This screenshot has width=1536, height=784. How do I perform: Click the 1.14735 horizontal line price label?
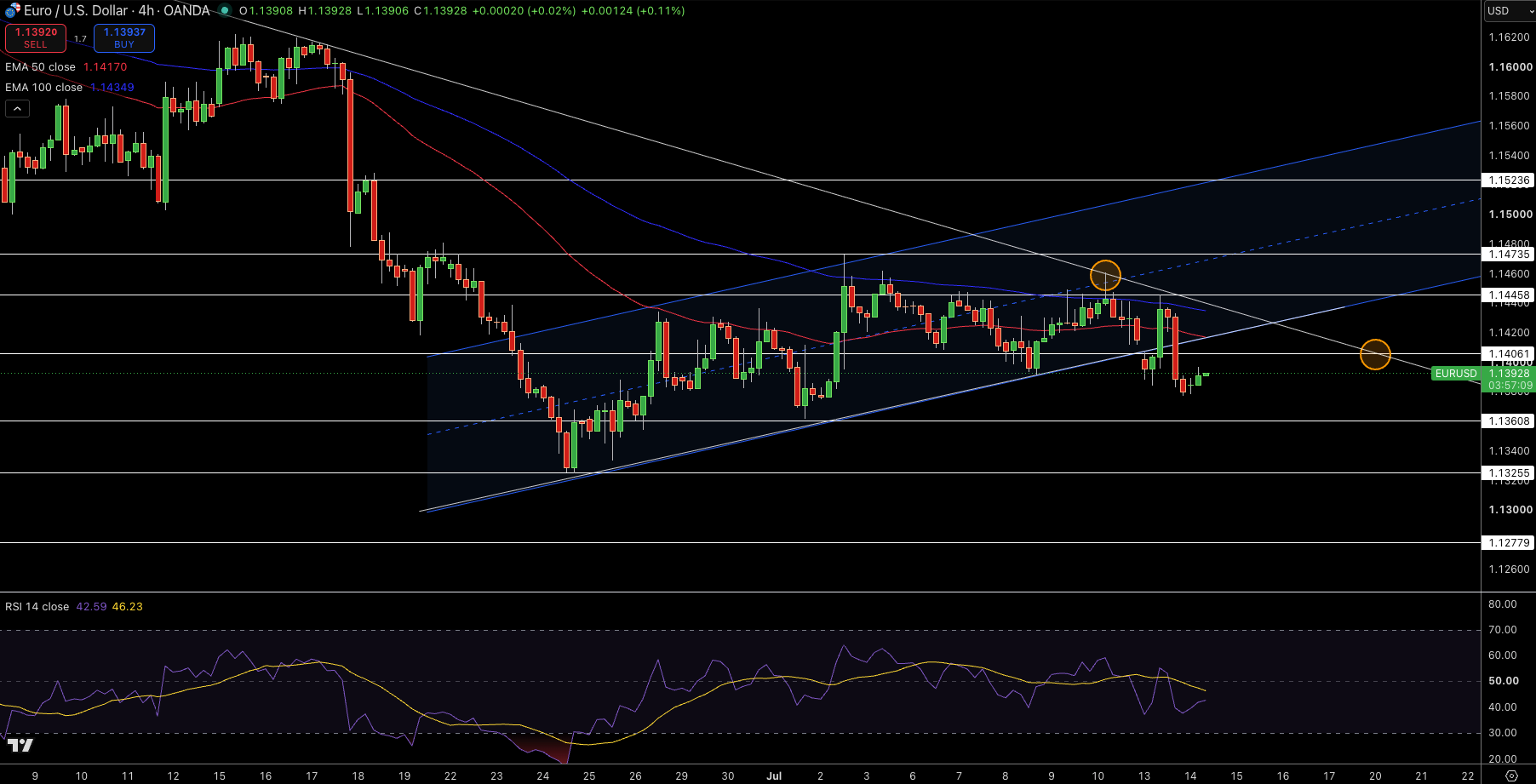(x=1509, y=255)
